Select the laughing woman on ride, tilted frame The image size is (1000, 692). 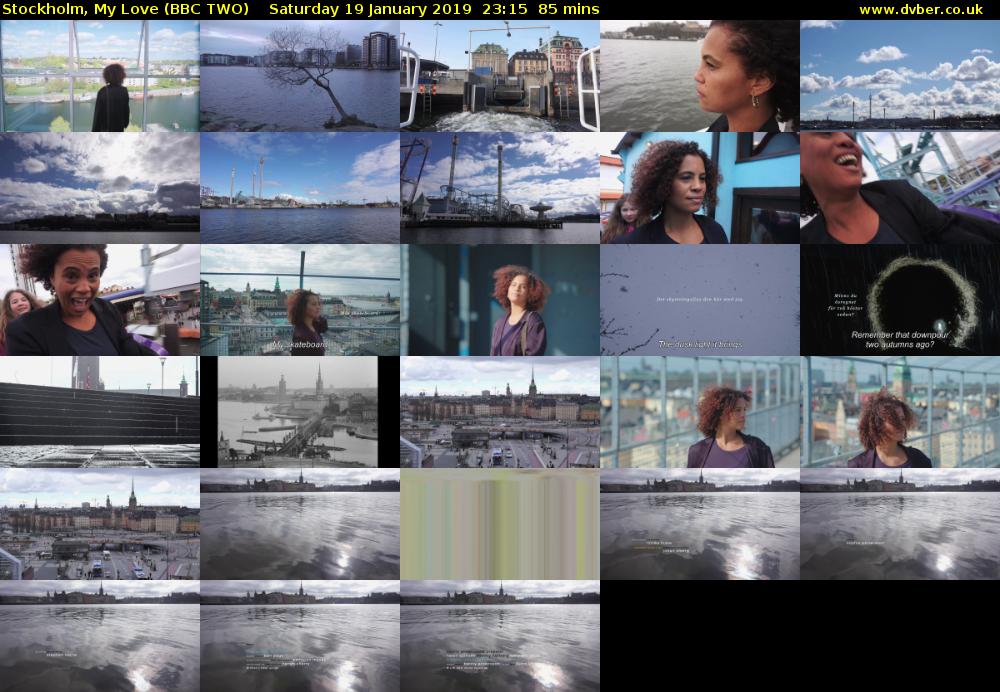(900, 188)
